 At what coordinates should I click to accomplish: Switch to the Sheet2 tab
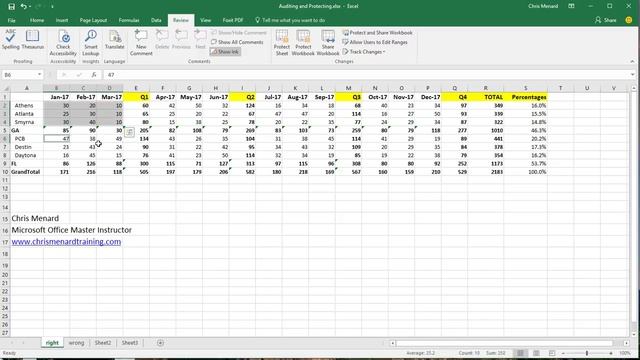(103, 343)
